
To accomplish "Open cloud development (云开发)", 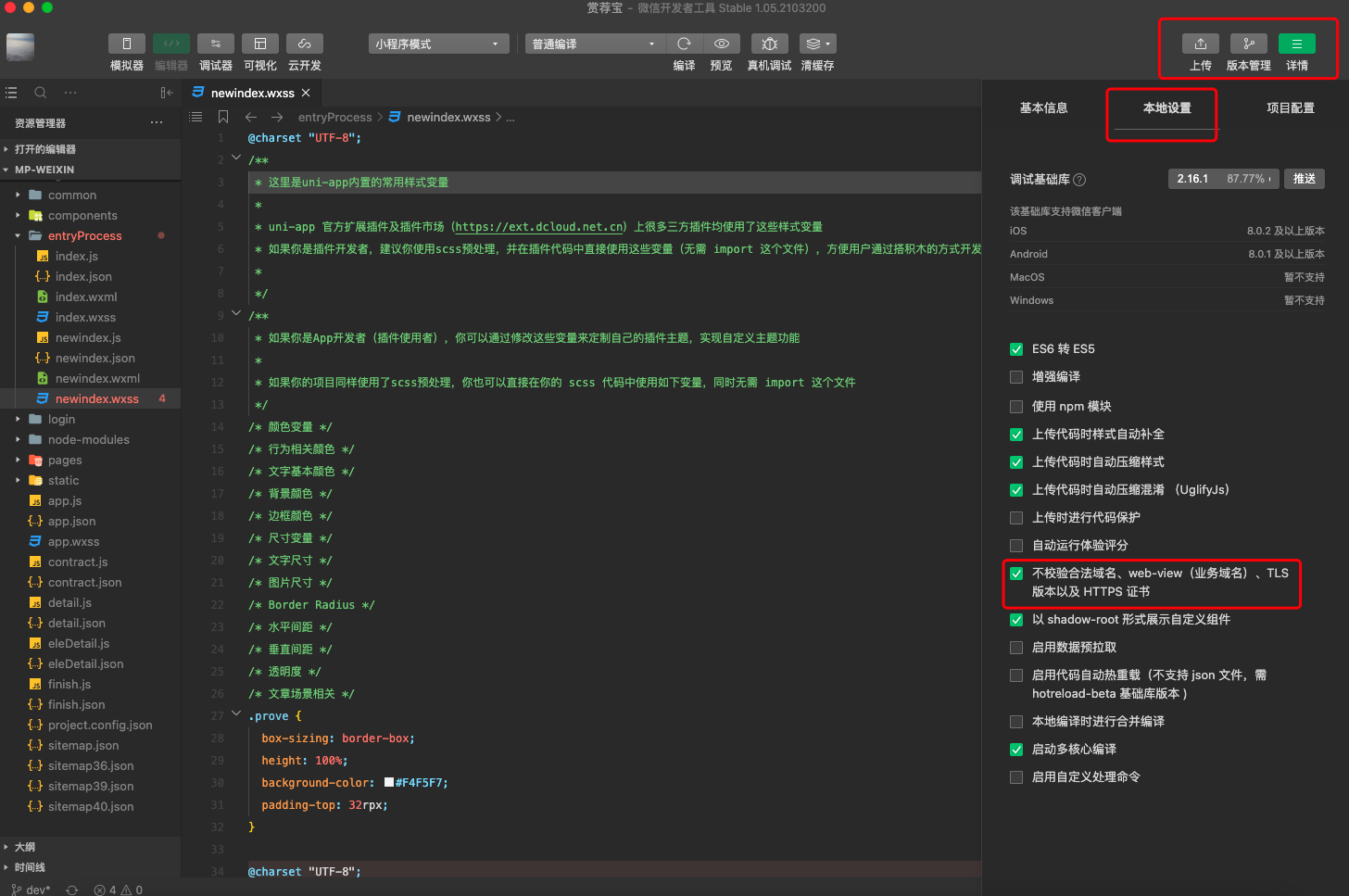I will coord(305,44).
